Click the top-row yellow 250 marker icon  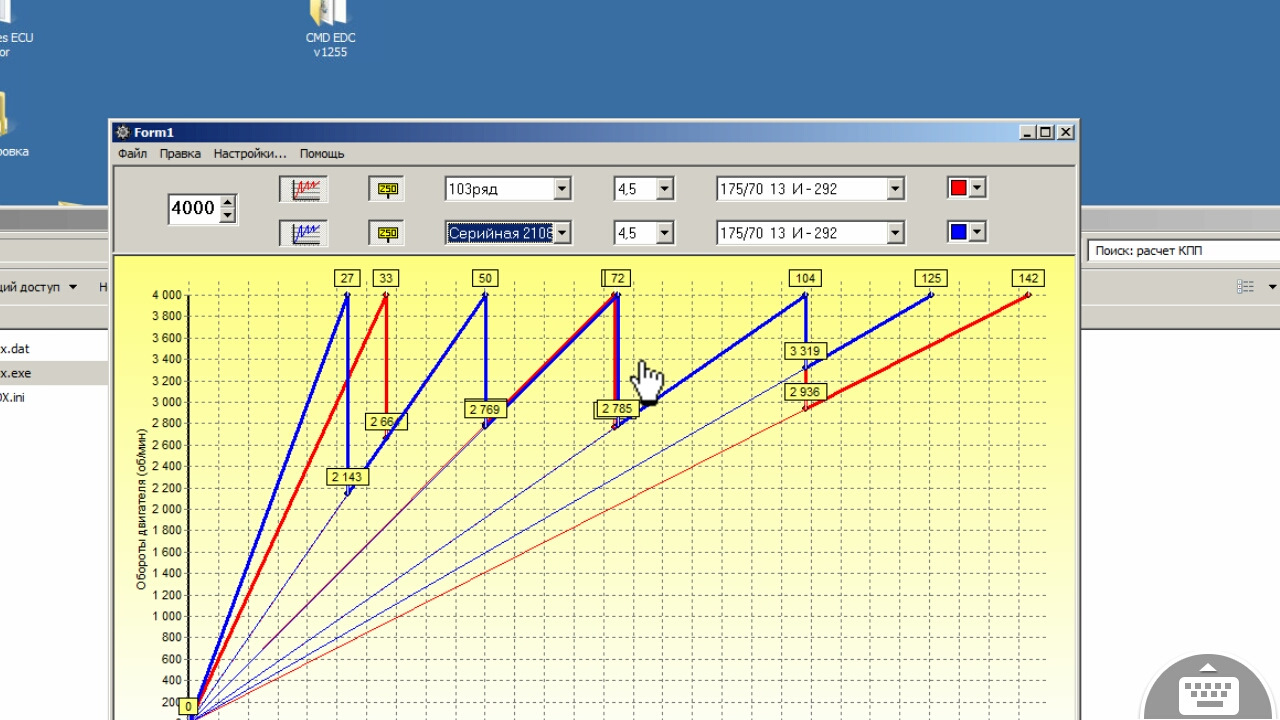tap(386, 189)
